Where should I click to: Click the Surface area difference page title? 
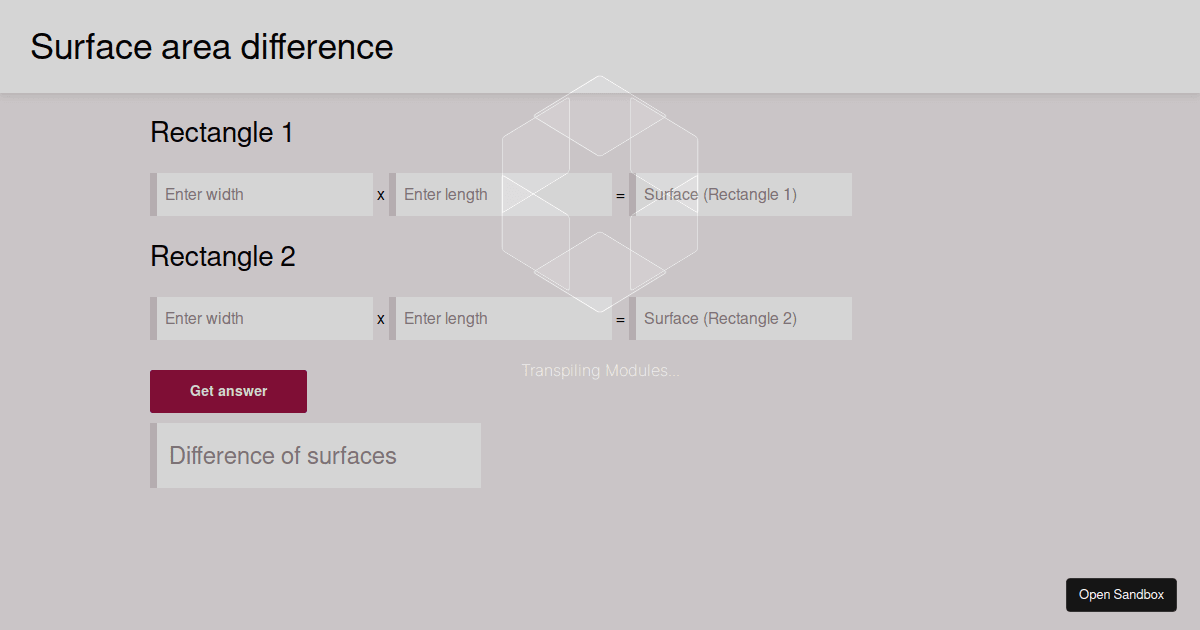click(211, 46)
